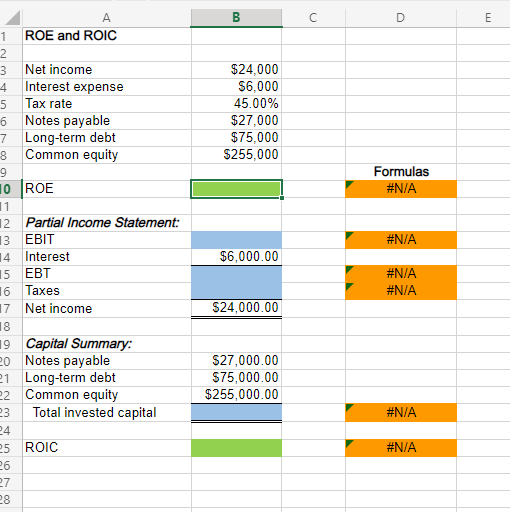Select the $24,000 net income value
The height and width of the screenshot is (512, 510).
(x=236, y=70)
